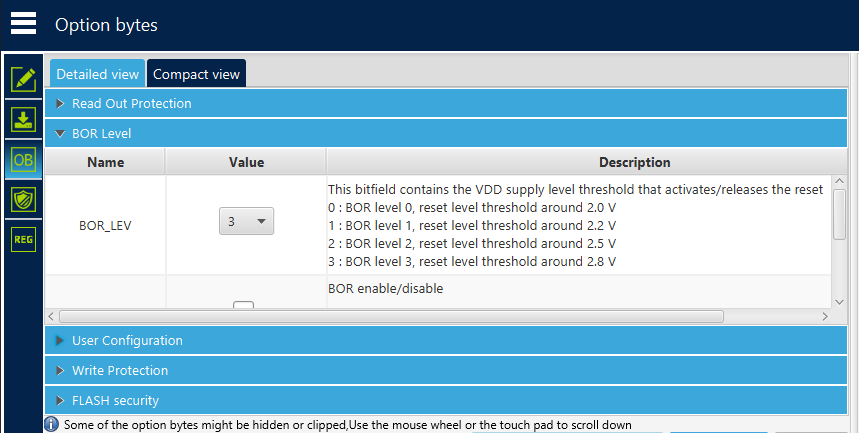The image size is (859, 433).
Task: Select the BOR_LEV name cell
Action: pyautogui.click(x=105, y=225)
